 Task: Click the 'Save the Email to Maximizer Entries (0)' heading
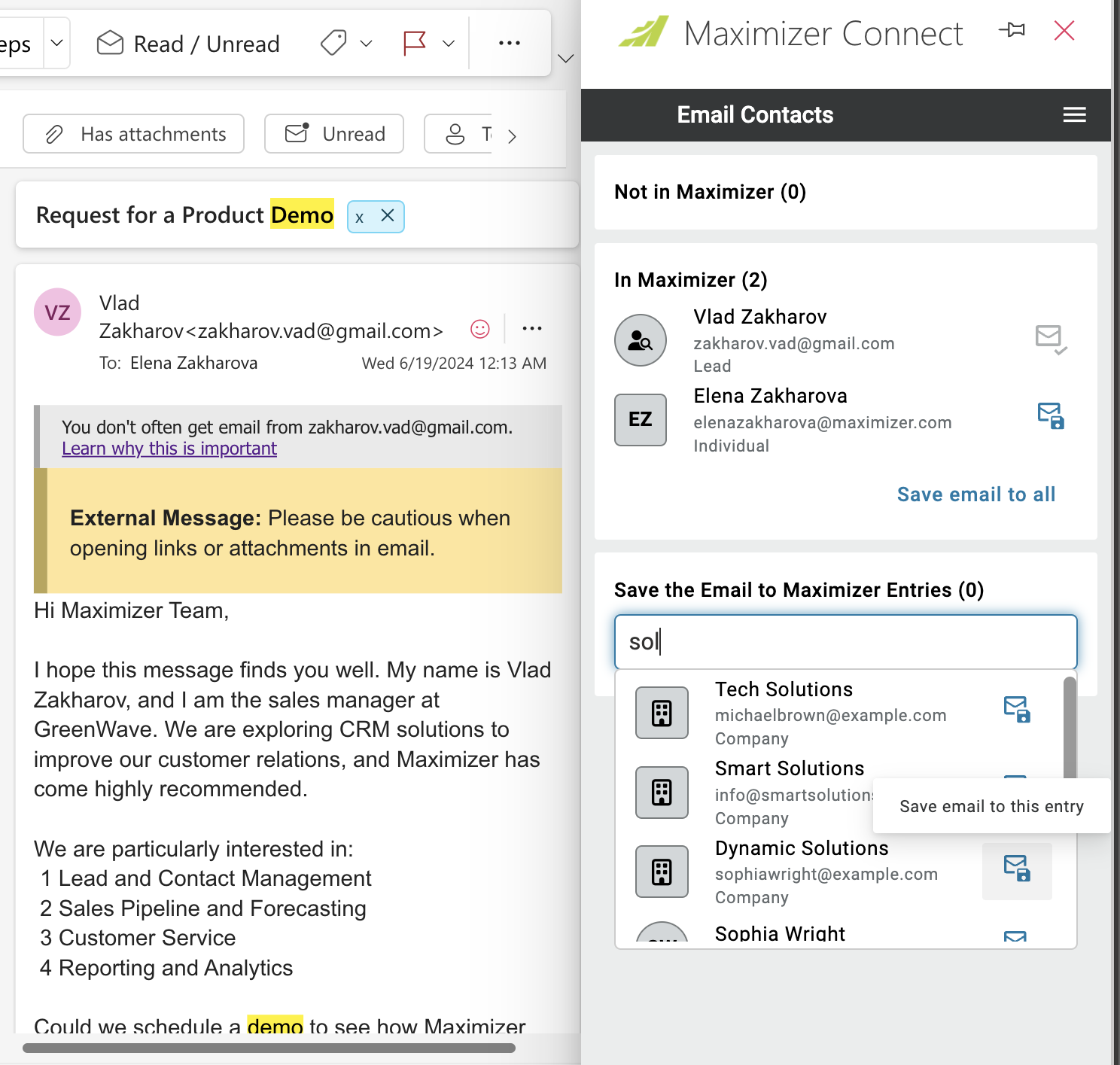click(x=799, y=590)
